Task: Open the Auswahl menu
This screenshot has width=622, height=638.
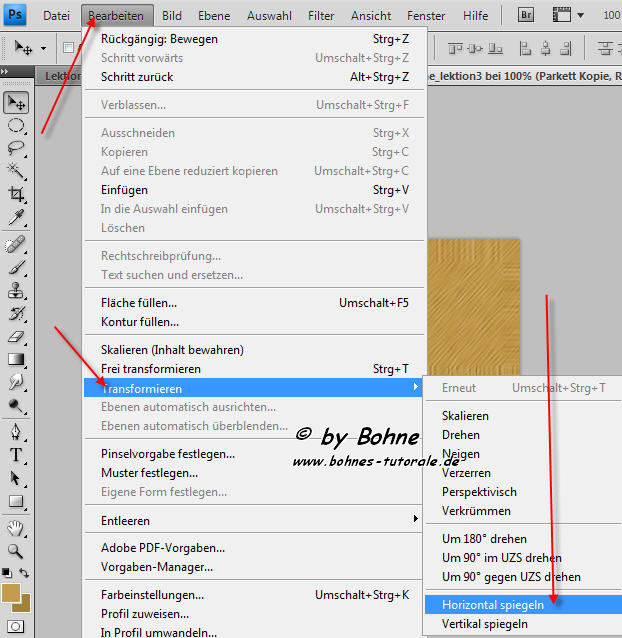Action: (x=269, y=16)
